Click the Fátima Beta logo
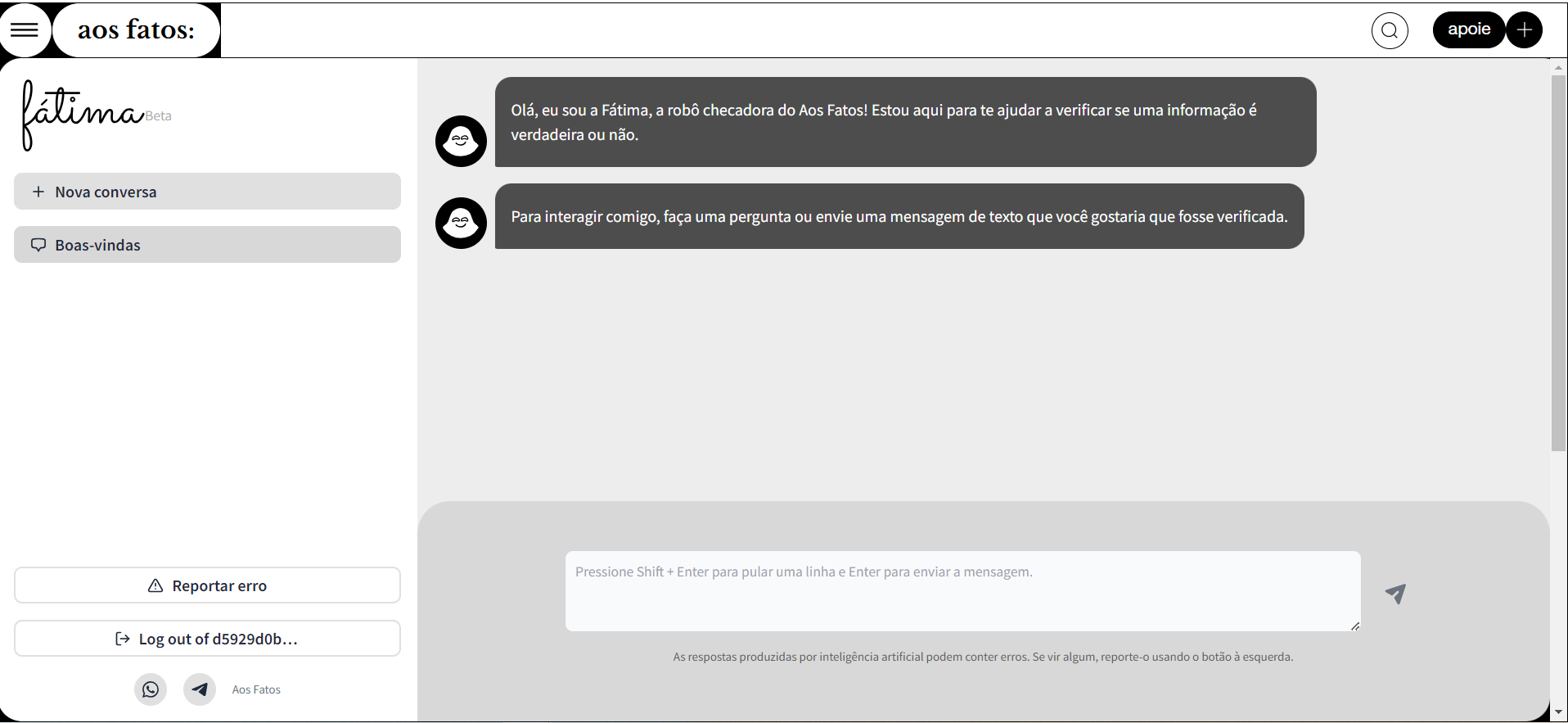 pos(97,115)
